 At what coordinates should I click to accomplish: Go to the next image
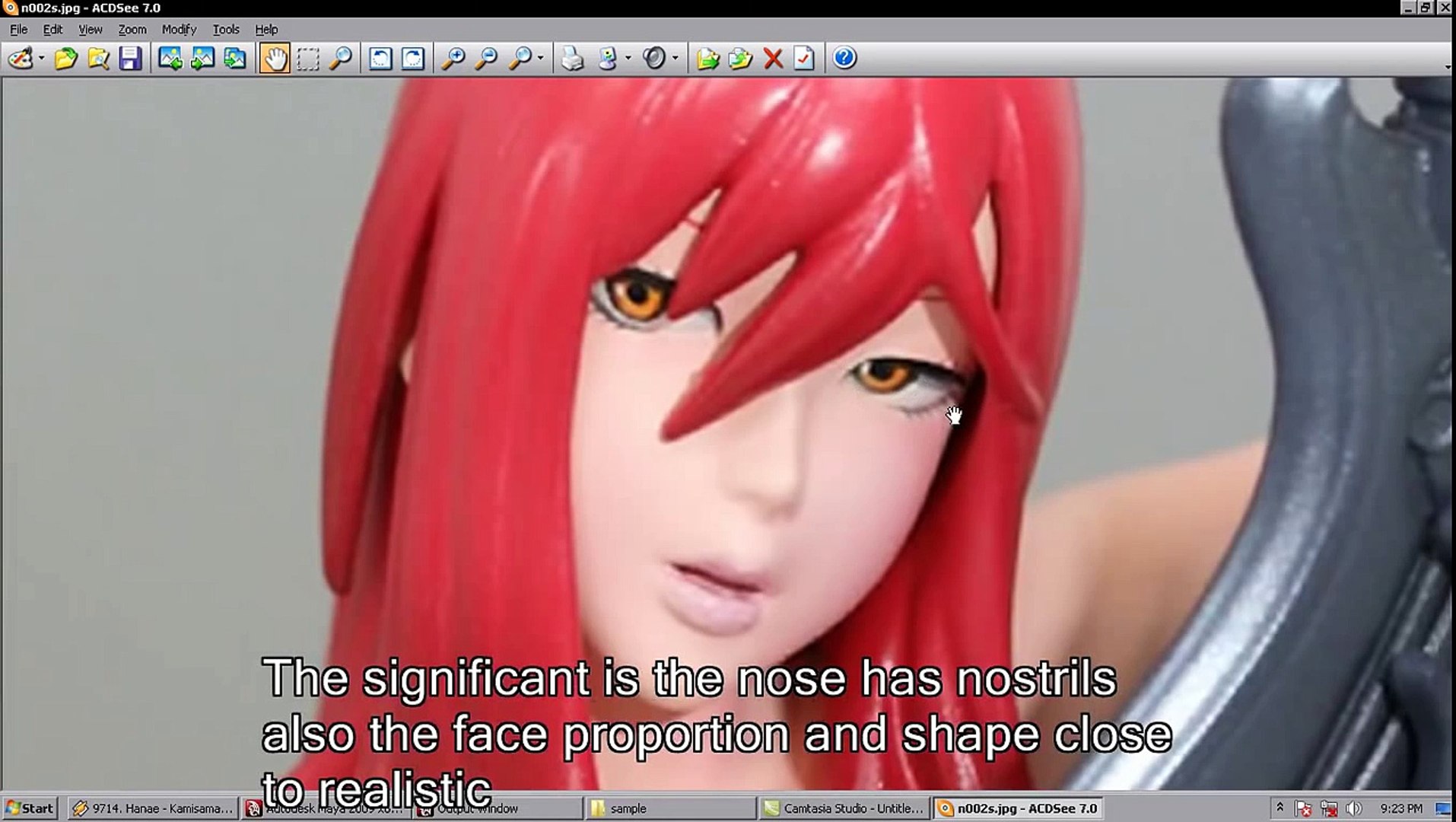pos(202,58)
